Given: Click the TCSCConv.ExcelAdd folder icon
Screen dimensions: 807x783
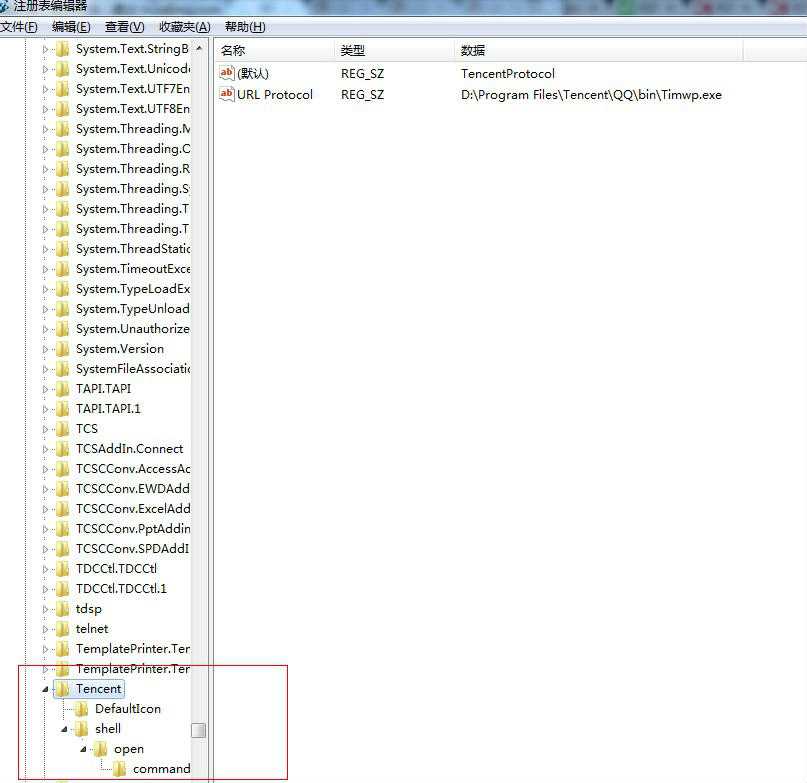Looking at the screenshot, I should pos(62,509).
